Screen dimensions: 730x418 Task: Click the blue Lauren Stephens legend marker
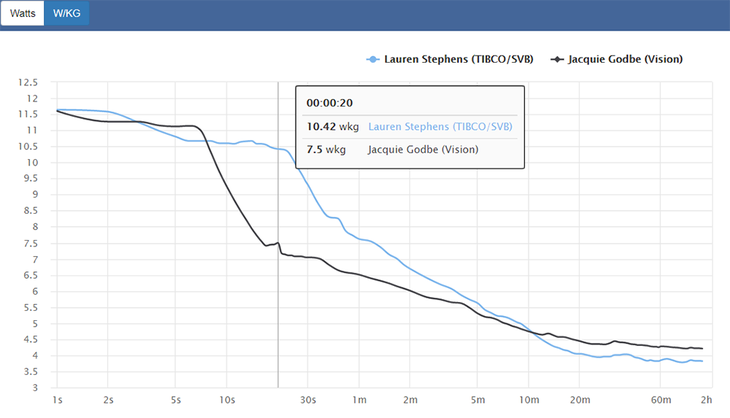(x=373, y=60)
